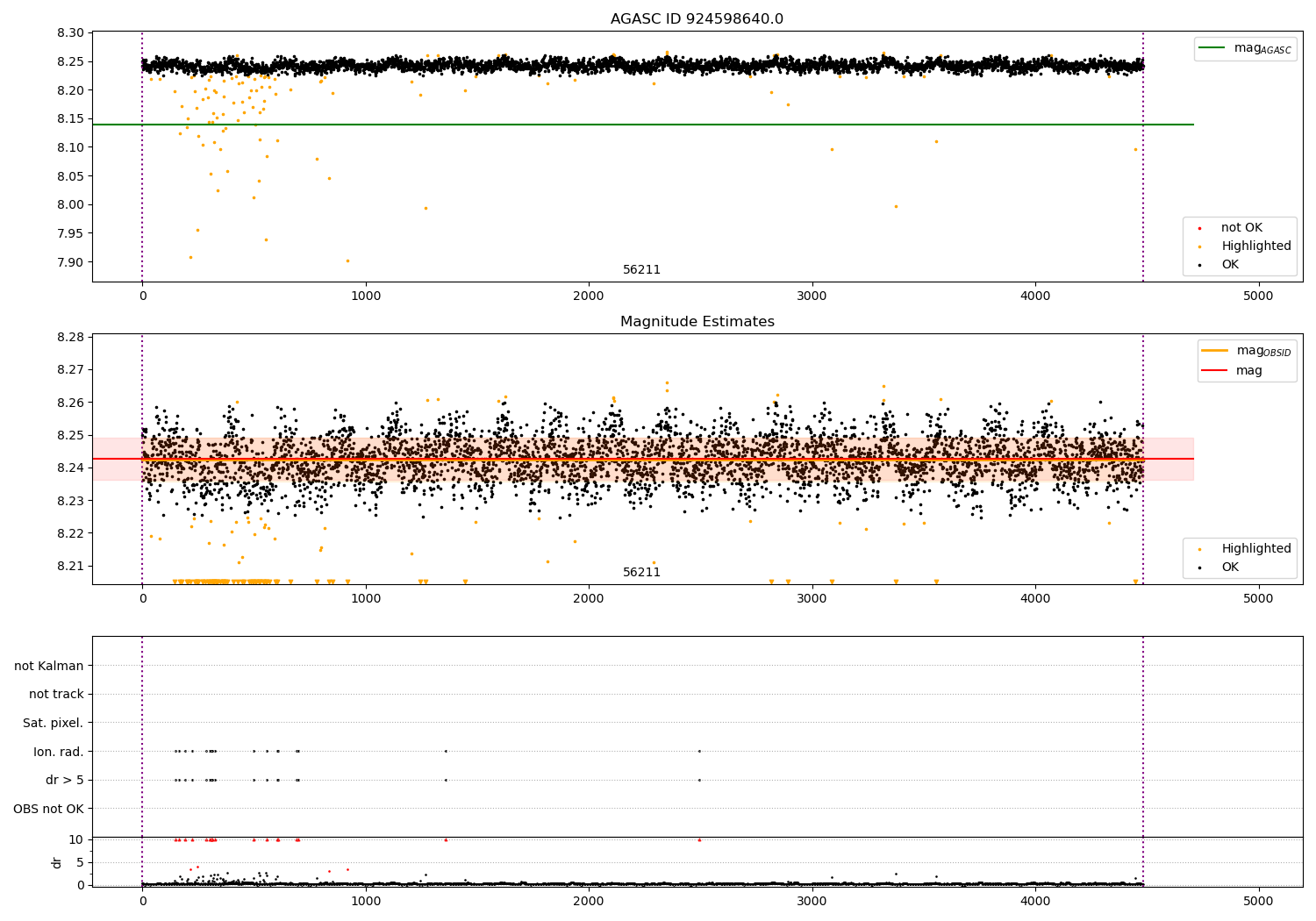Click the horizontal red mag line in Magnitude Estimates
This screenshot has height=921, width=1316.
(643, 459)
